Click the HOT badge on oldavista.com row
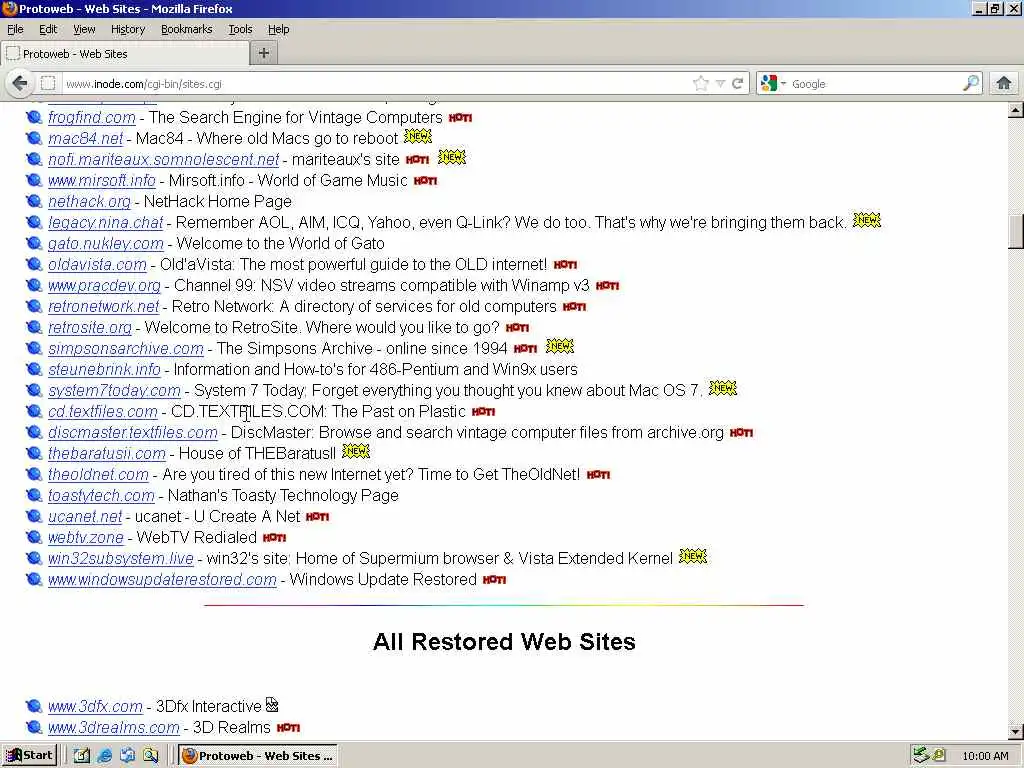Image resolution: width=1024 pixels, height=768 pixels. coord(565,264)
